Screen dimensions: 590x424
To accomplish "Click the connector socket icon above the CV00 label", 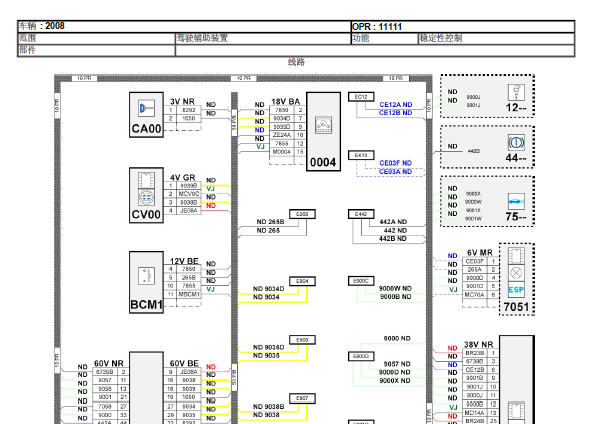I will [146, 198].
